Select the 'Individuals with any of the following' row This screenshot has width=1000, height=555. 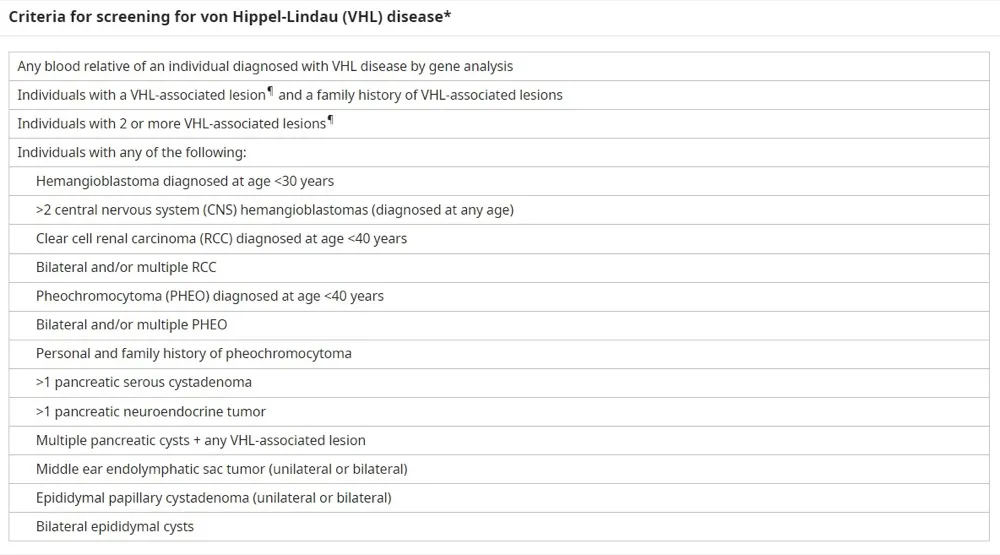coord(131,152)
